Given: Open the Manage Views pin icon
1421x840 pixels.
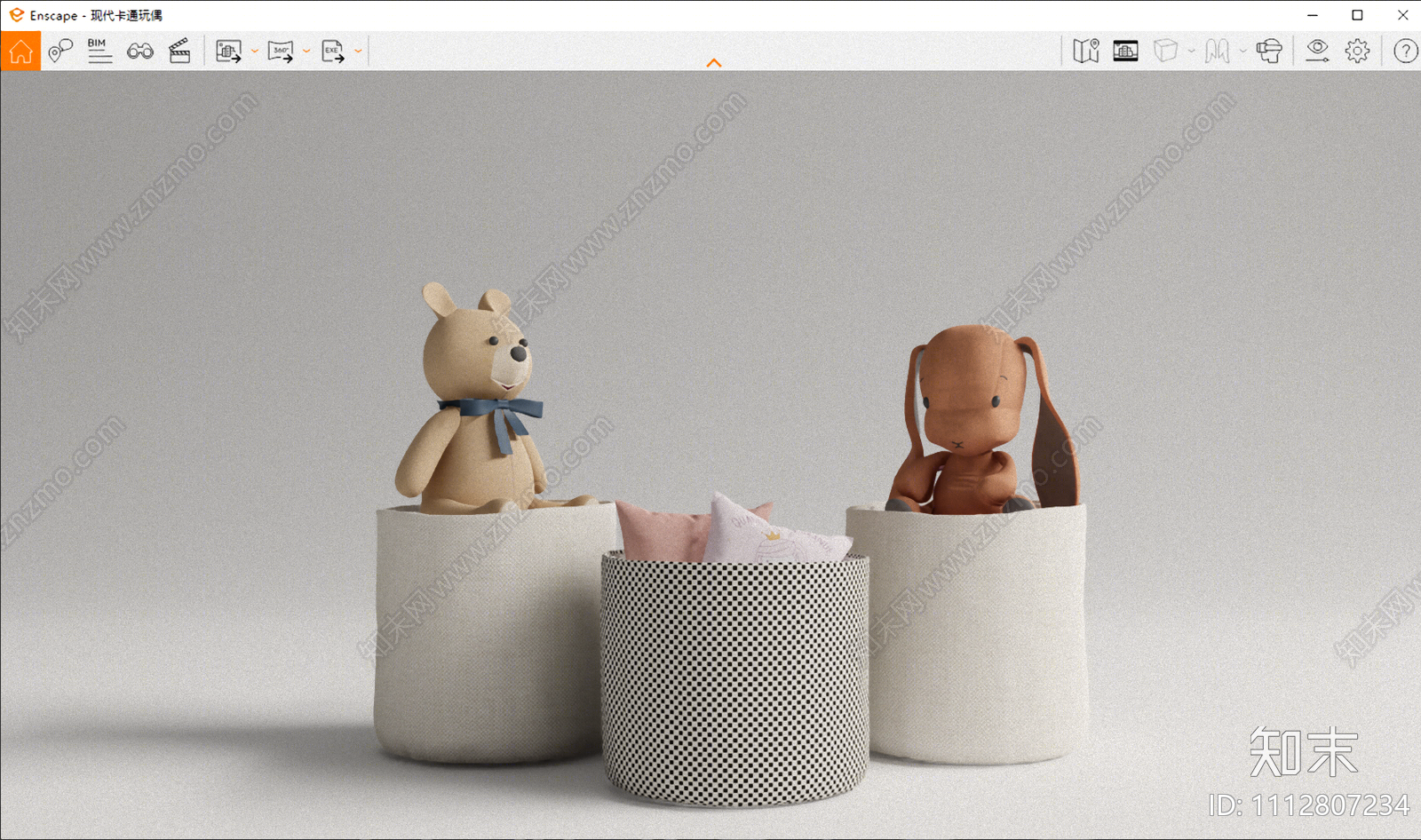Looking at the screenshot, I should [x=60, y=52].
